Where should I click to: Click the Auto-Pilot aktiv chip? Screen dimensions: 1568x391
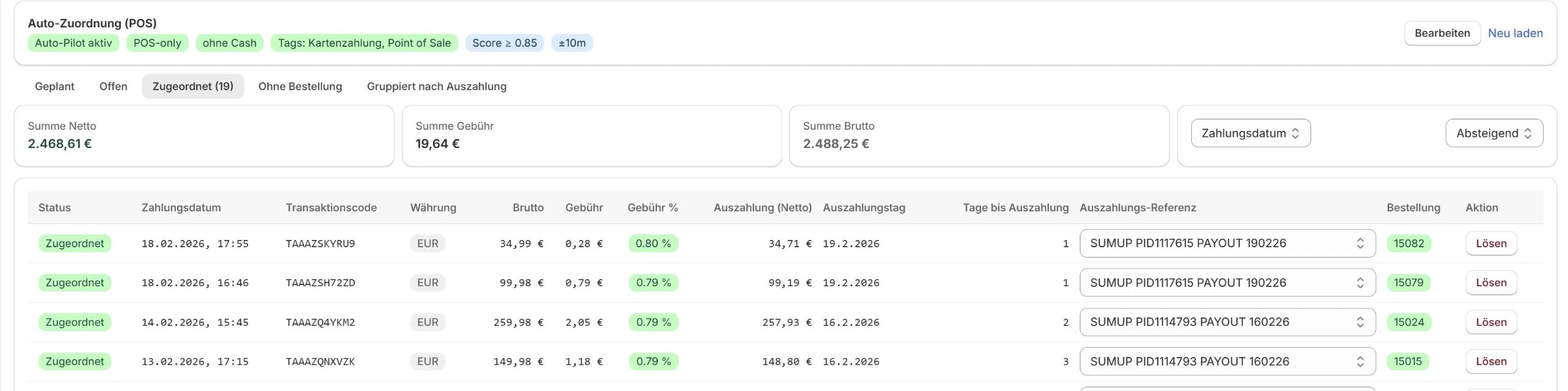coord(74,43)
